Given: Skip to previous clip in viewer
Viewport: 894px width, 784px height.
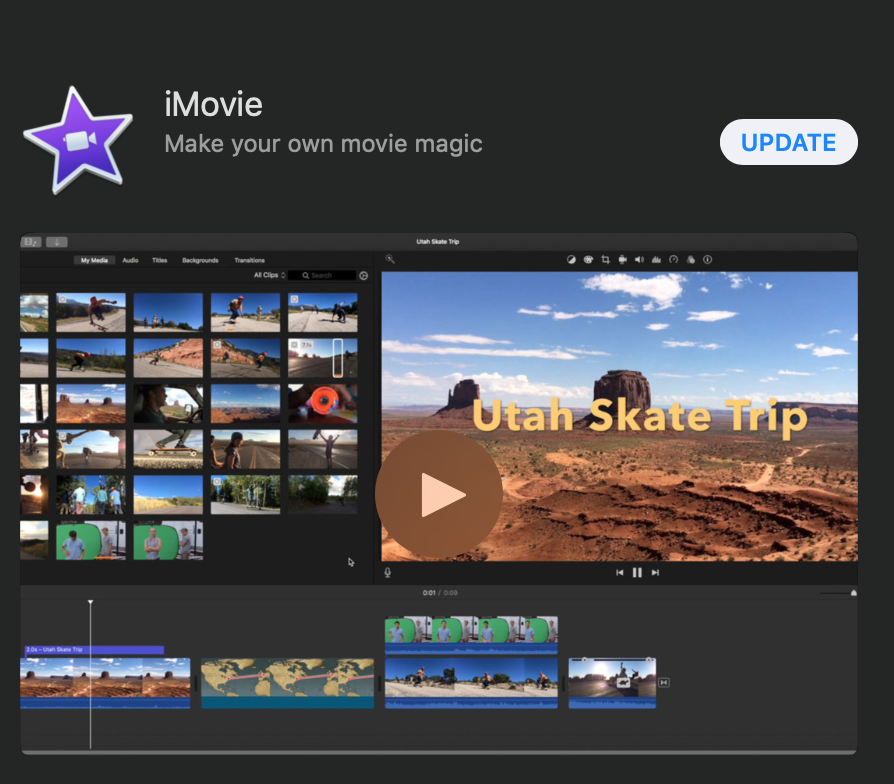Looking at the screenshot, I should [620, 572].
